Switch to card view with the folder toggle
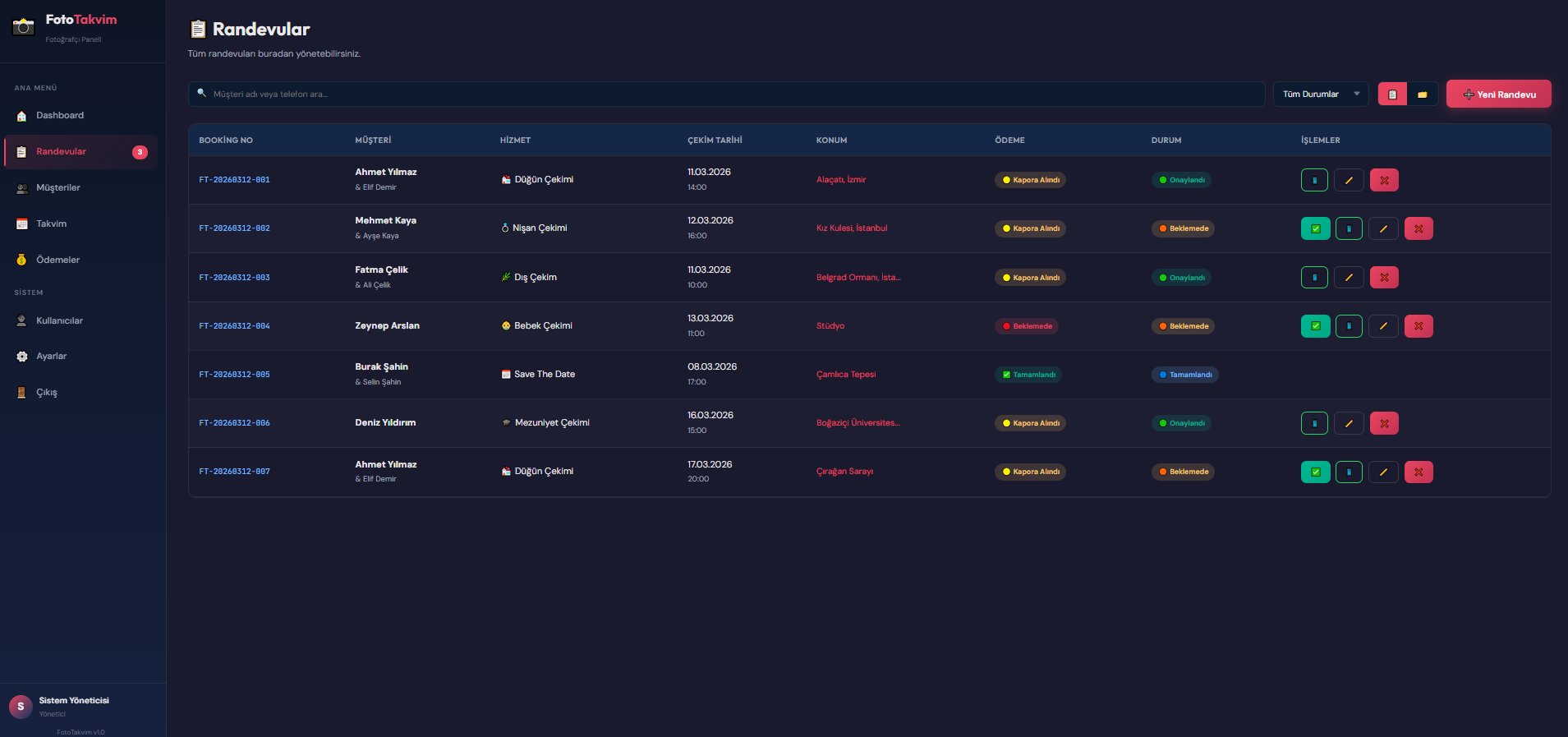Screen dimensions: 1568x737 click(1422, 94)
